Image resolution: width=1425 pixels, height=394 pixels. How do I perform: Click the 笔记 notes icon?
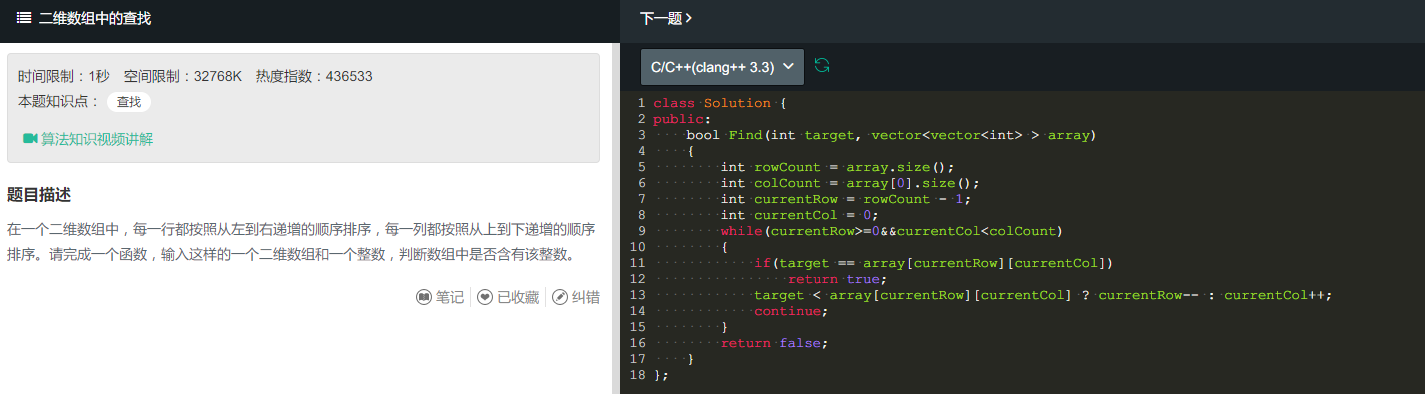(x=423, y=297)
